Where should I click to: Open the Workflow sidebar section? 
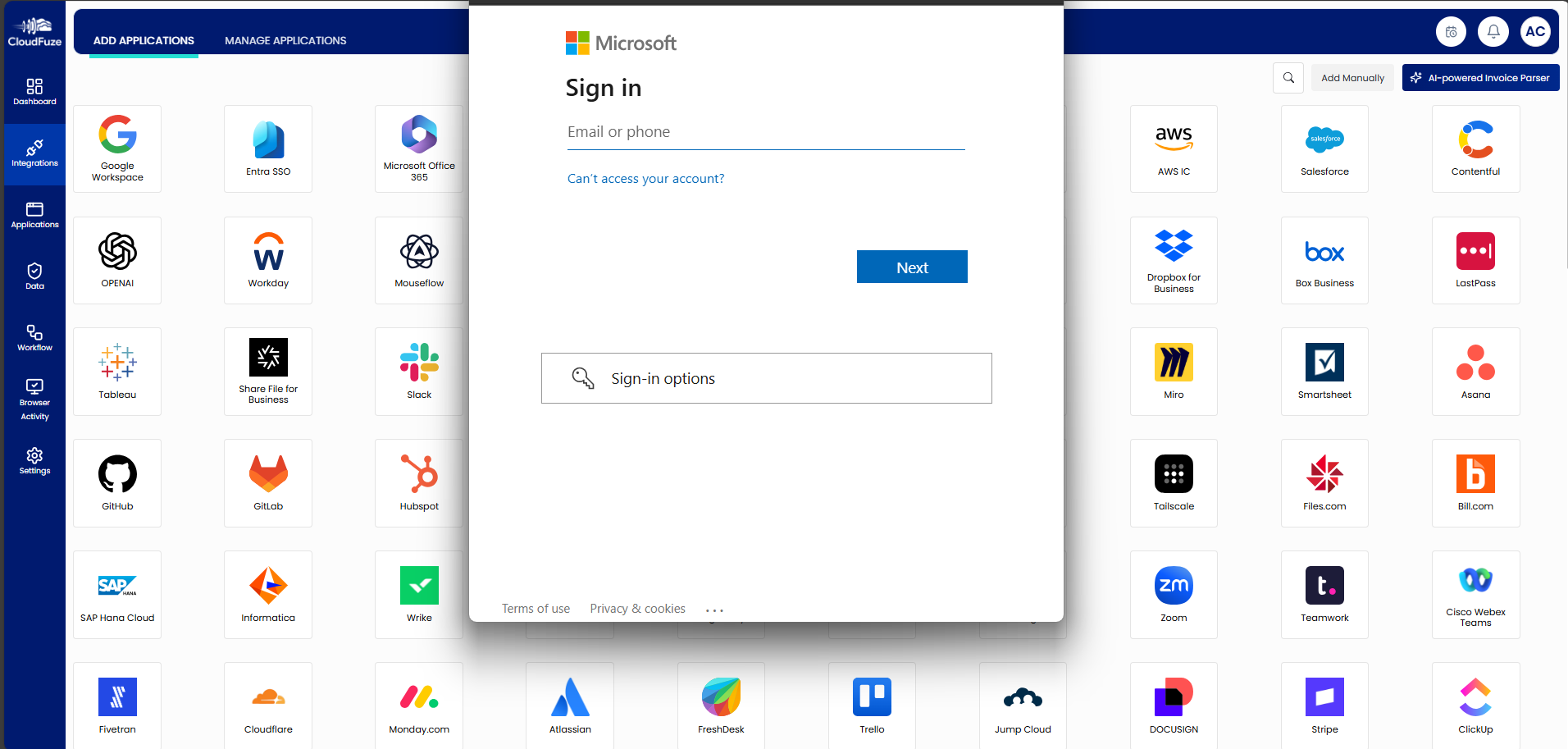click(34, 338)
